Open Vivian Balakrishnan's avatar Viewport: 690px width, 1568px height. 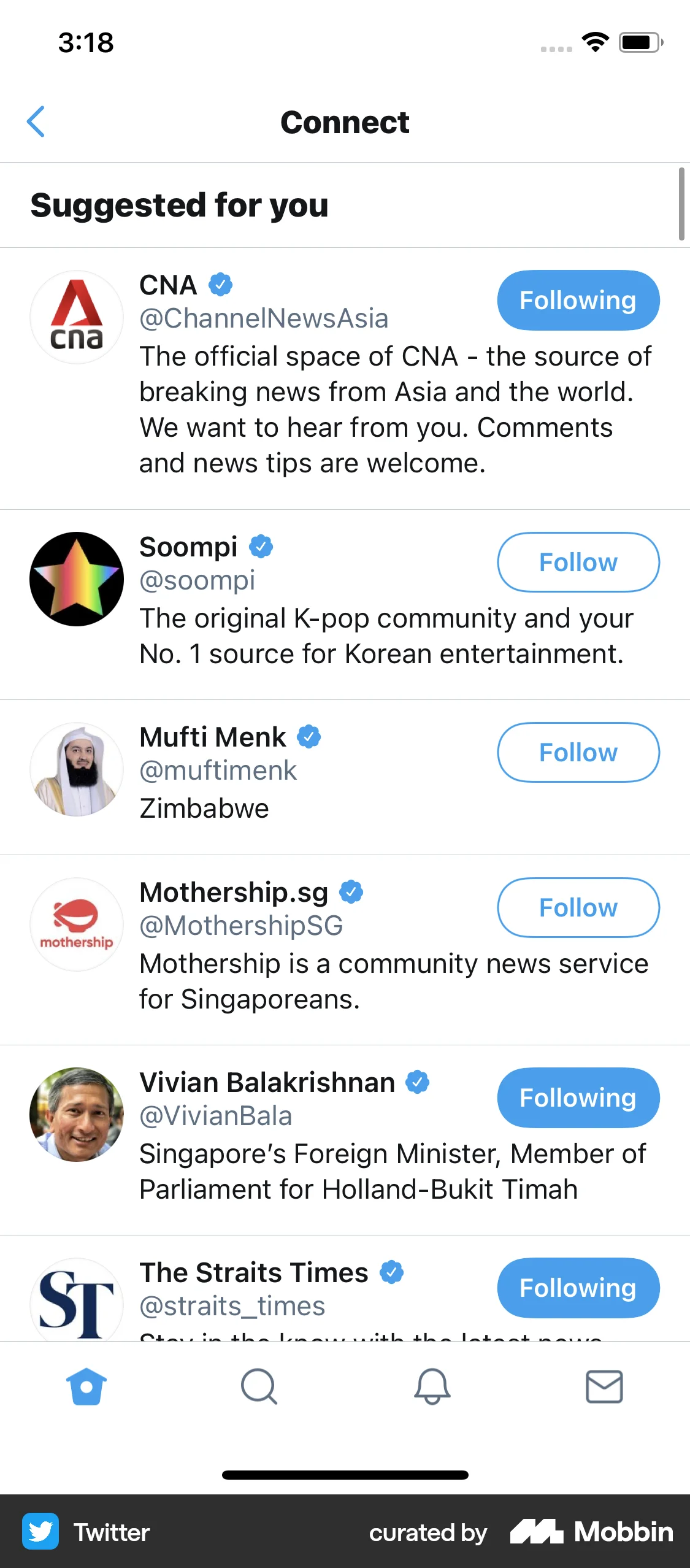tap(76, 1115)
